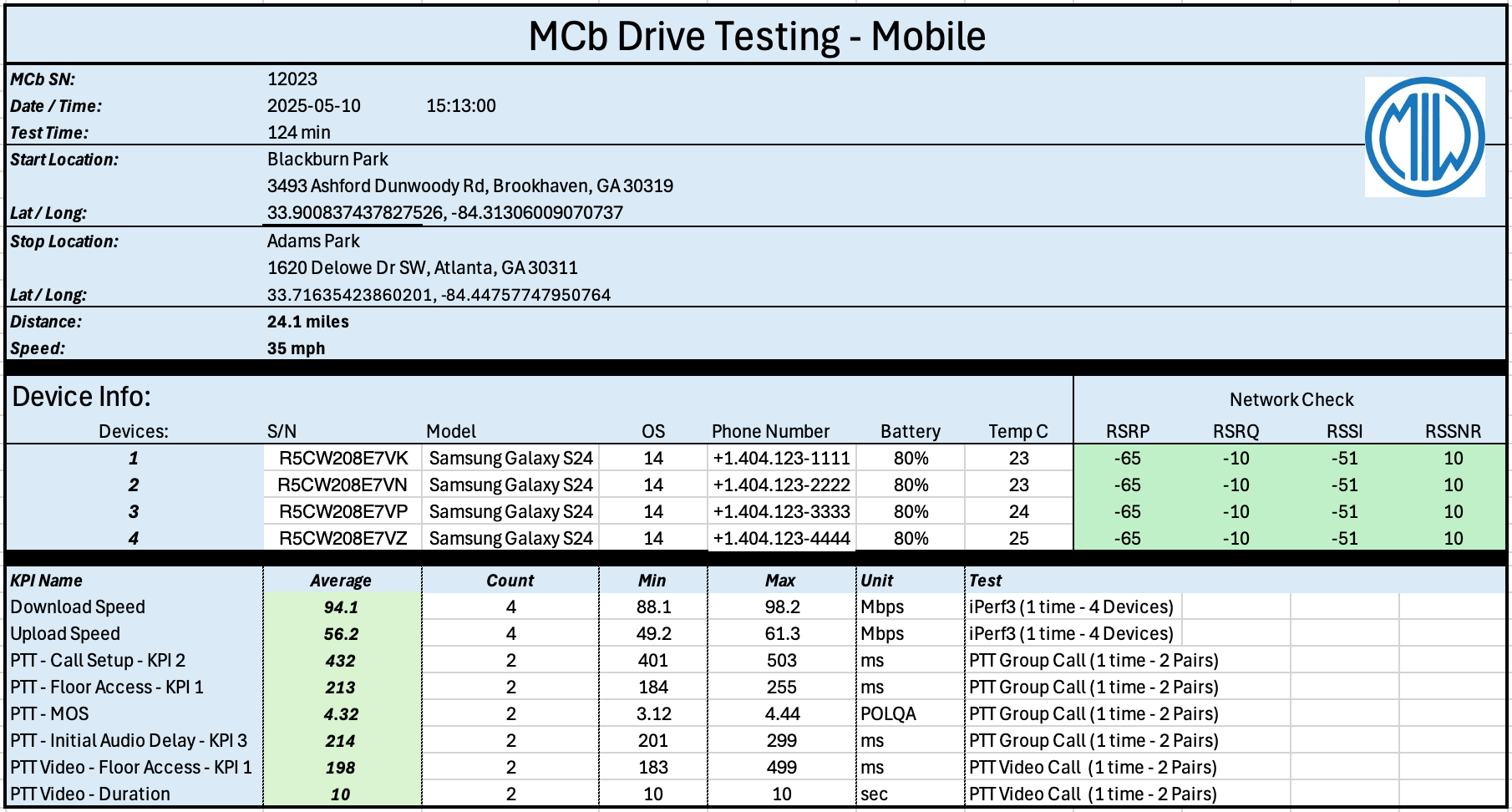Click phone number +1.404.123-4444
The image size is (1512, 812).
[x=781, y=539]
